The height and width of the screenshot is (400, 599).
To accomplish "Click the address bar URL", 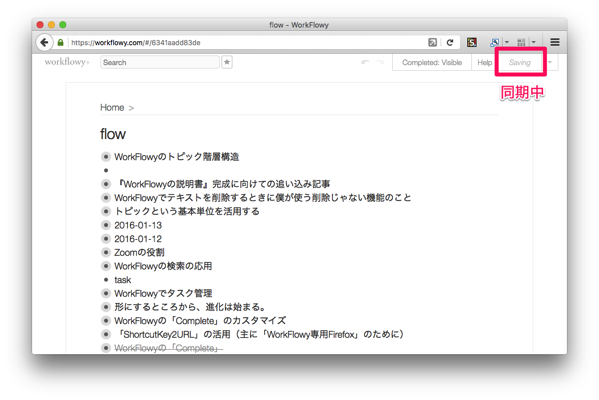I will tap(136, 43).
